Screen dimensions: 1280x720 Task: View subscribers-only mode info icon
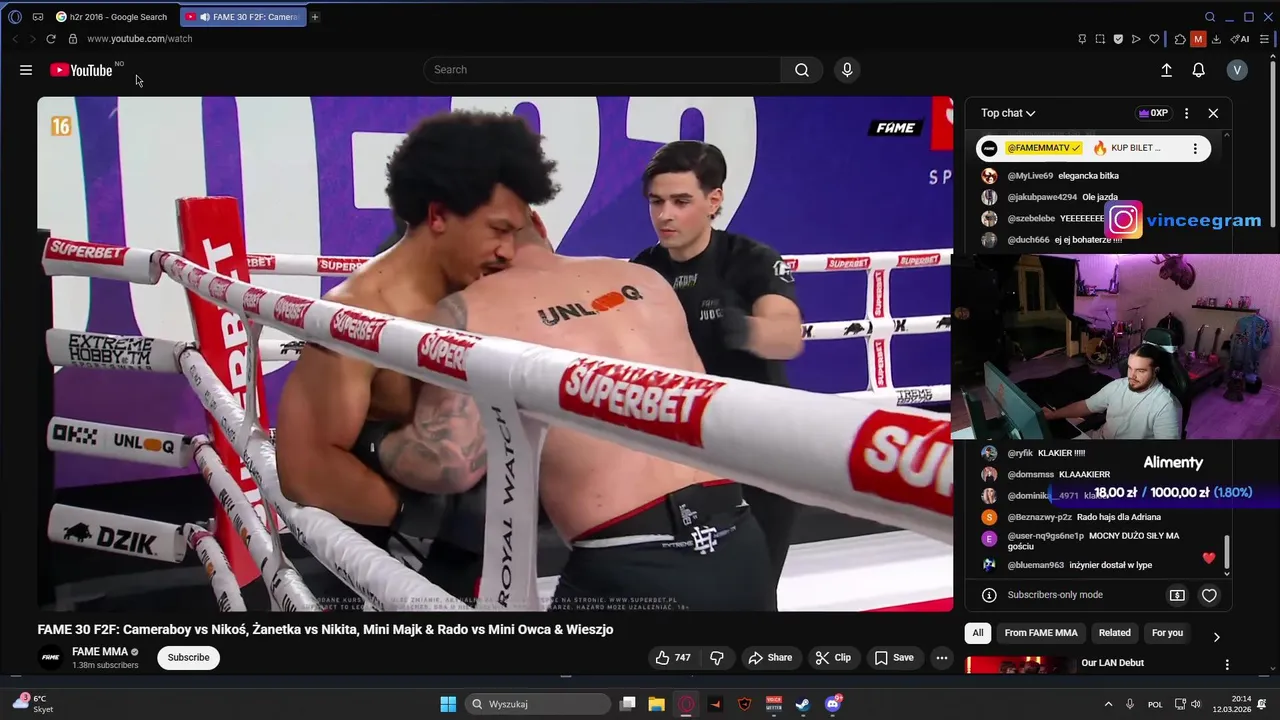point(989,595)
